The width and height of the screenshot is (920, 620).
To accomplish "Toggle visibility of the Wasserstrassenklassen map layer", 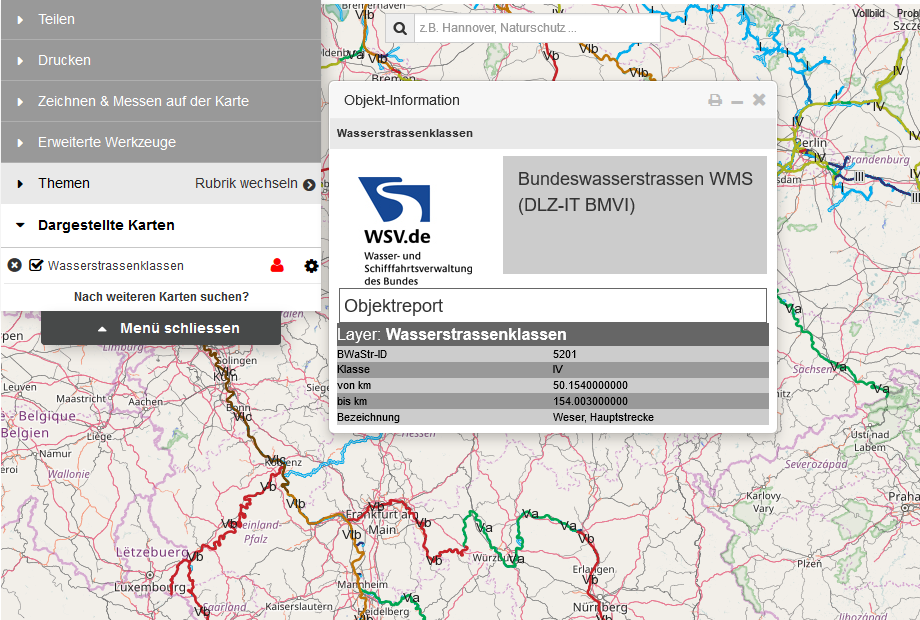I will (36, 265).
